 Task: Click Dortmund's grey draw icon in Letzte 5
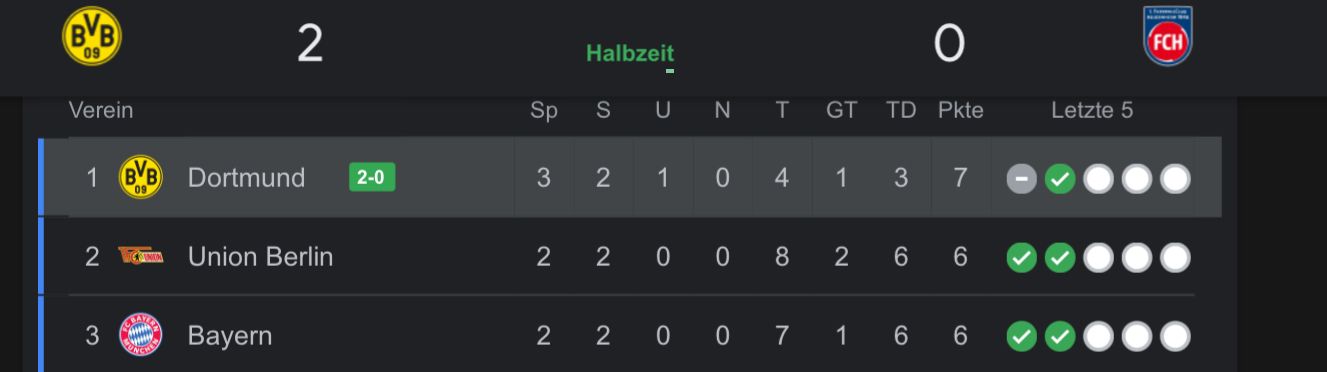(x=1021, y=179)
